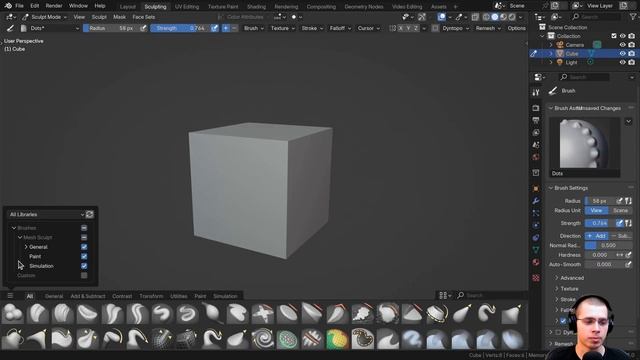The width and height of the screenshot is (640, 360).
Task: Open the Modifiers wrench tab icon
Action: tap(536, 201)
